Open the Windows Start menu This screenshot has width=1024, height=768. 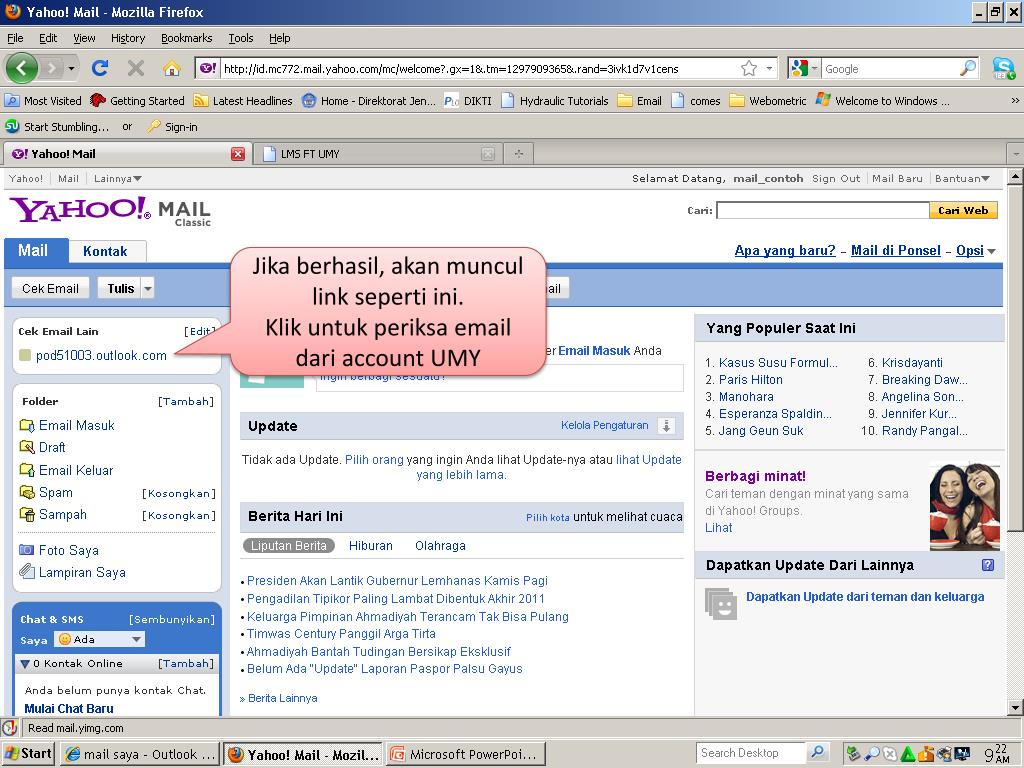point(27,754)
